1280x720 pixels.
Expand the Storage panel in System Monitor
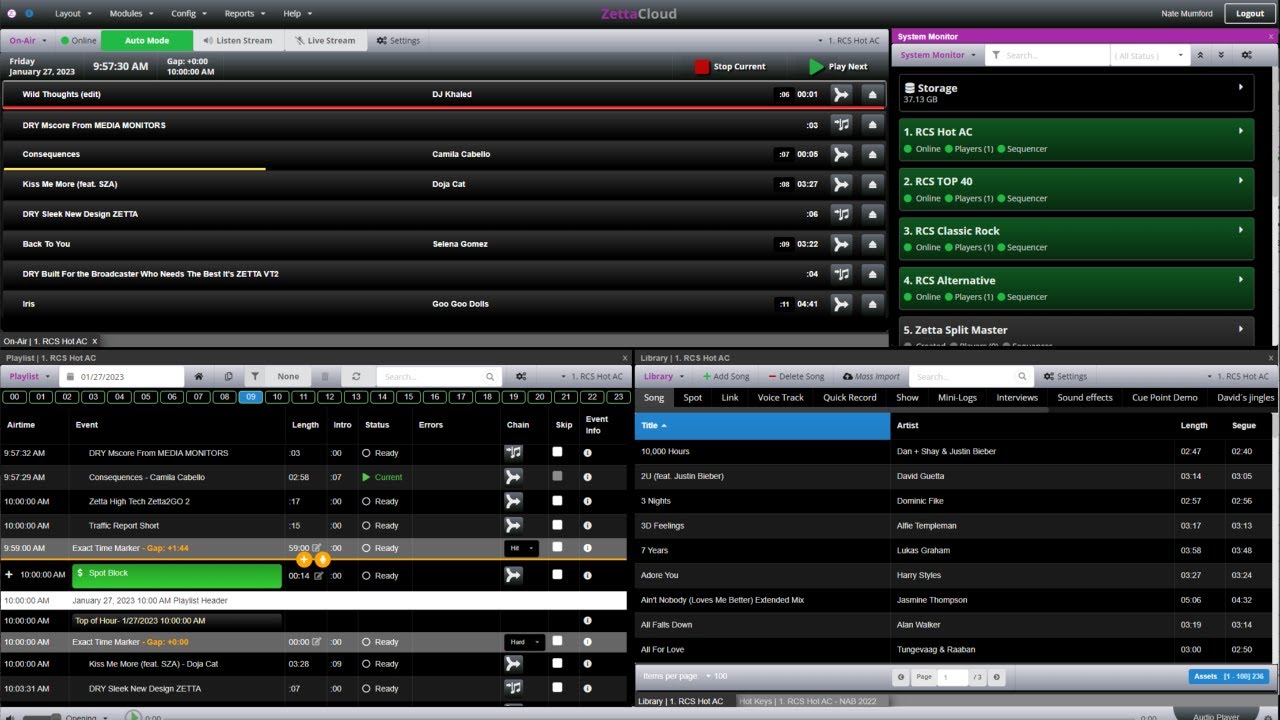coord(1241,87)
